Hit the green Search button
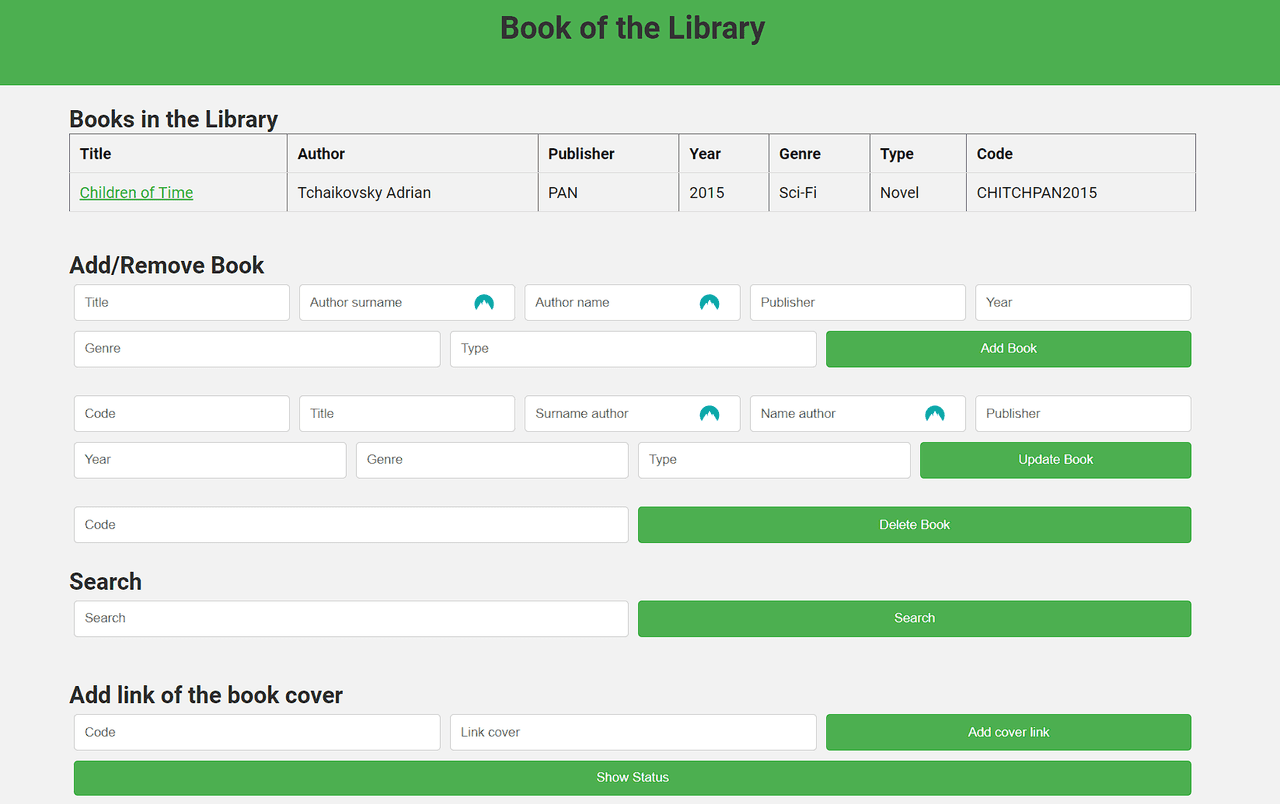Screen dimensions: 1280x804 tap(914, 619)
